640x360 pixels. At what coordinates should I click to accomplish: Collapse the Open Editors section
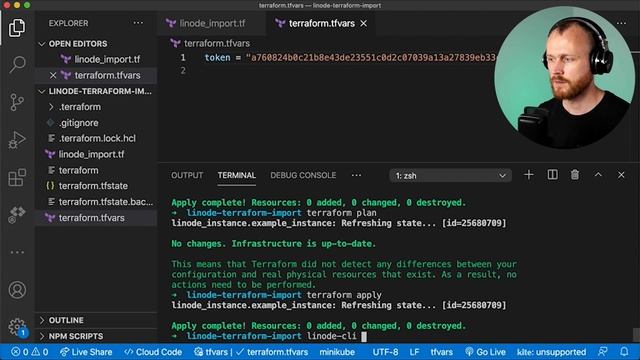coord(78,44)
